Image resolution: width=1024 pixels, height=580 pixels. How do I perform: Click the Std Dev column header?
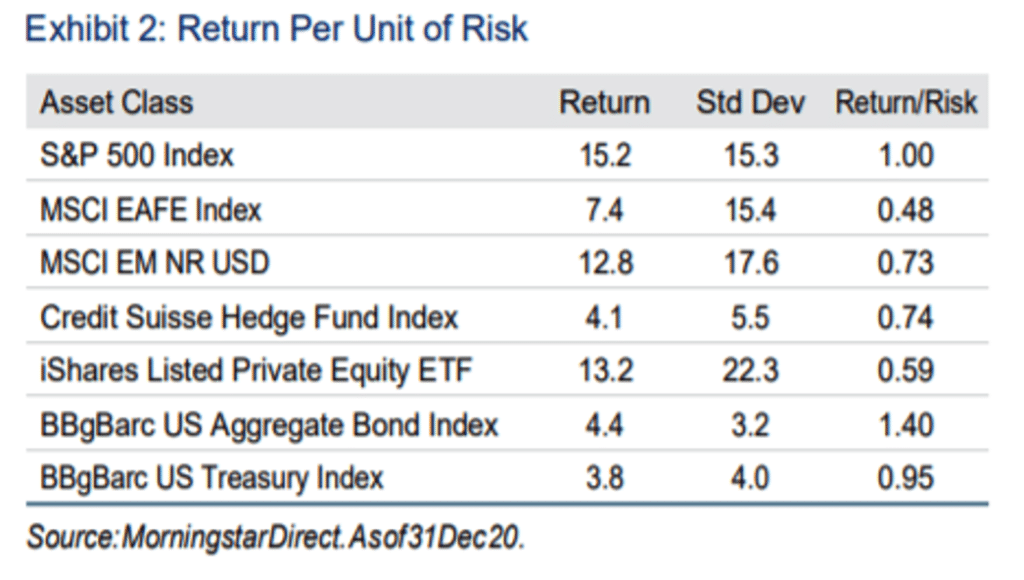point(750,103)
